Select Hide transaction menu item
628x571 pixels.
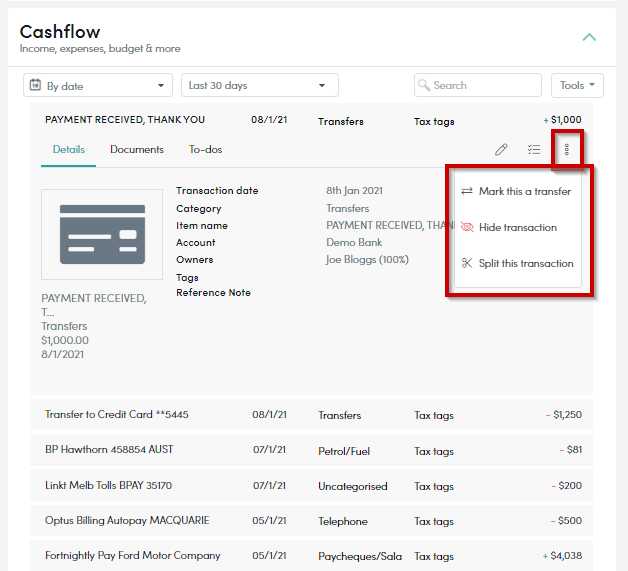click(517, 227)
